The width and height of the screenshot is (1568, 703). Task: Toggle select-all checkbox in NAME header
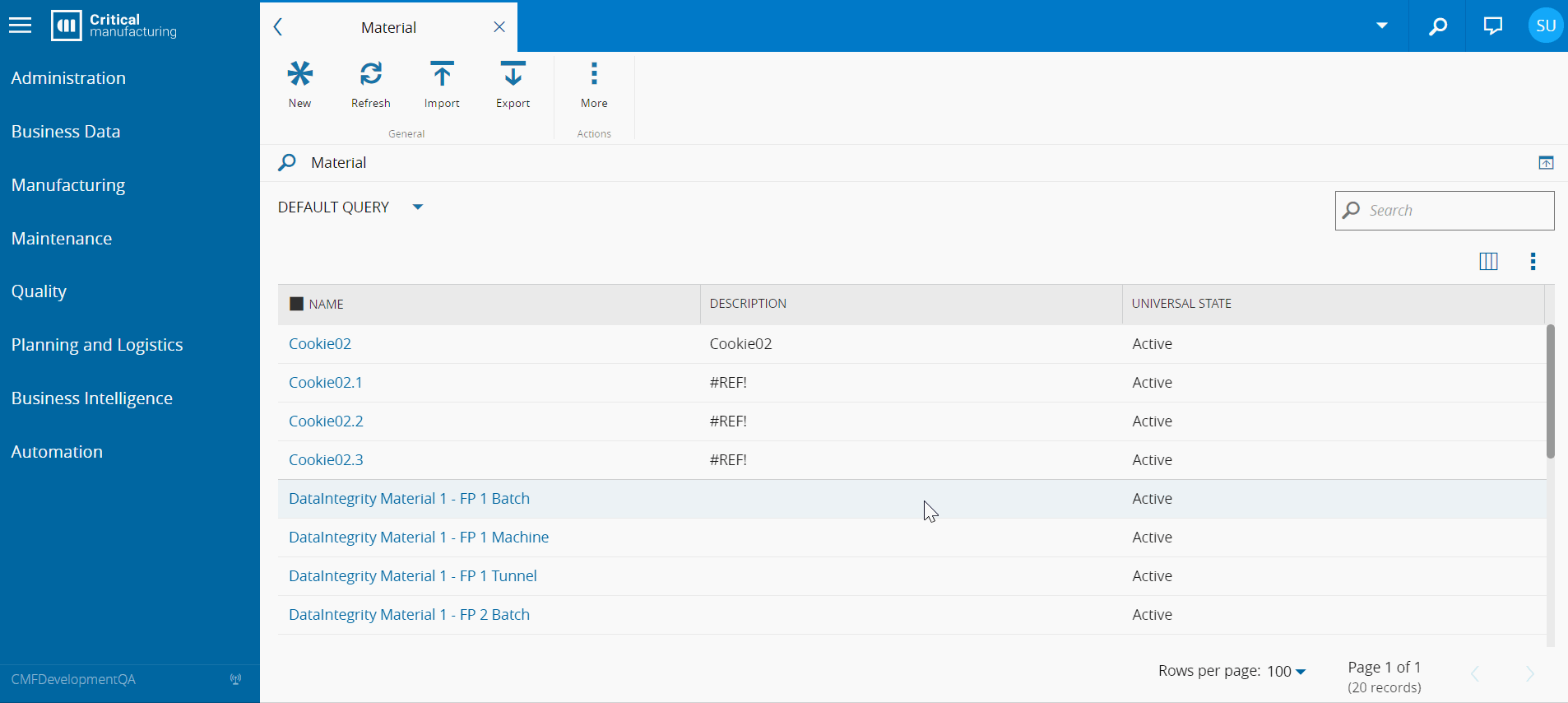[297, 305]
